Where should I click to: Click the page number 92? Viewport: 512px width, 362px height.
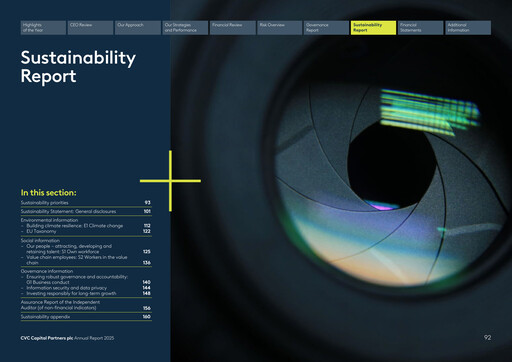pyautogui.click(x=487, y=338)
